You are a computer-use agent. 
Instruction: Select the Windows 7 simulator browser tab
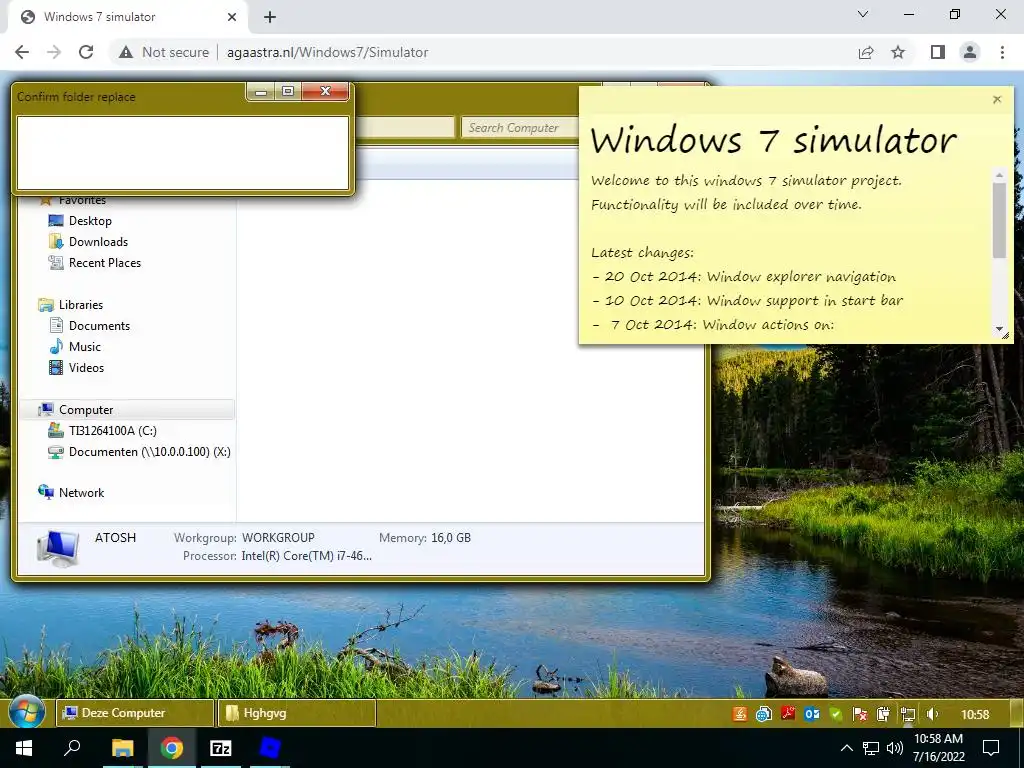(128, 17)
